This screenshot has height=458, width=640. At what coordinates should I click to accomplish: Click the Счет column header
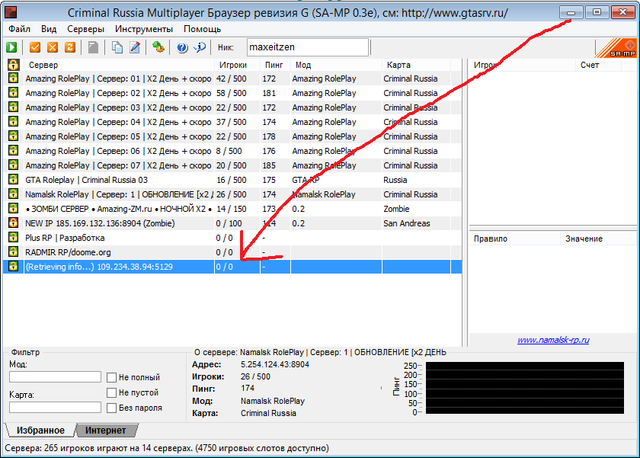coord(598,65)
